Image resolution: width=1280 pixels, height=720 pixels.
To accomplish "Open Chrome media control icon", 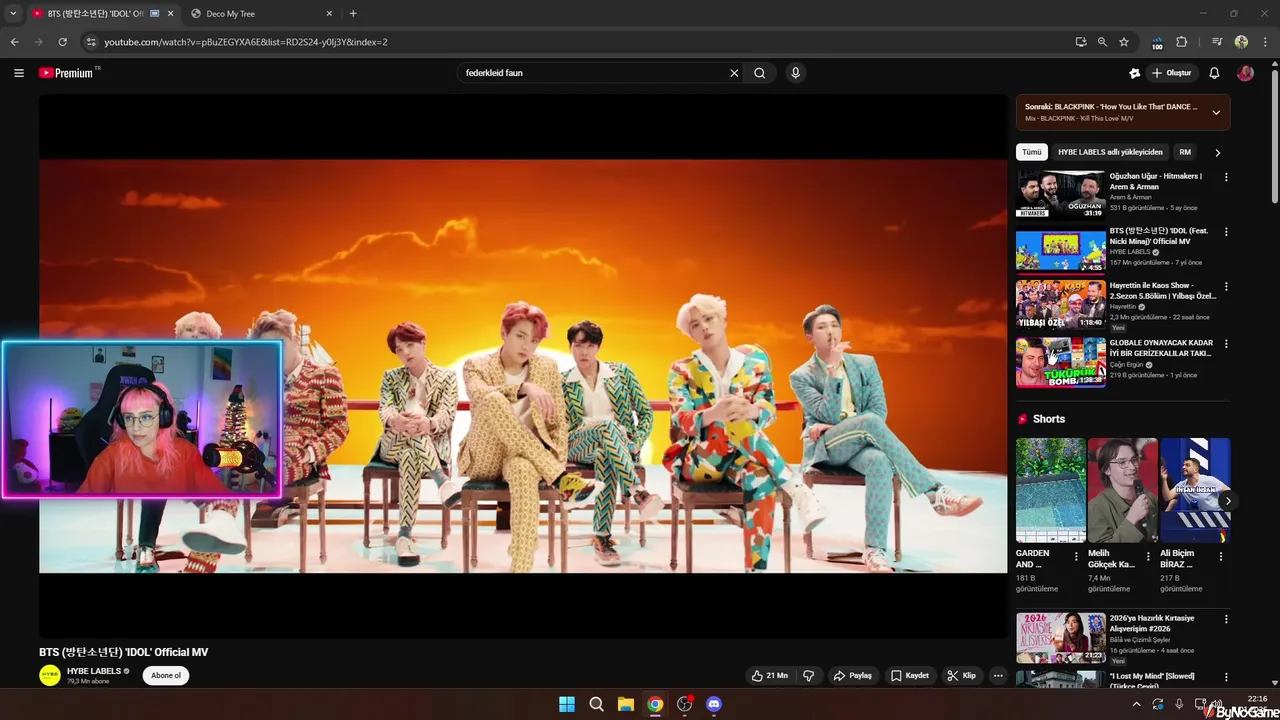I will (x=1217, y=42).
